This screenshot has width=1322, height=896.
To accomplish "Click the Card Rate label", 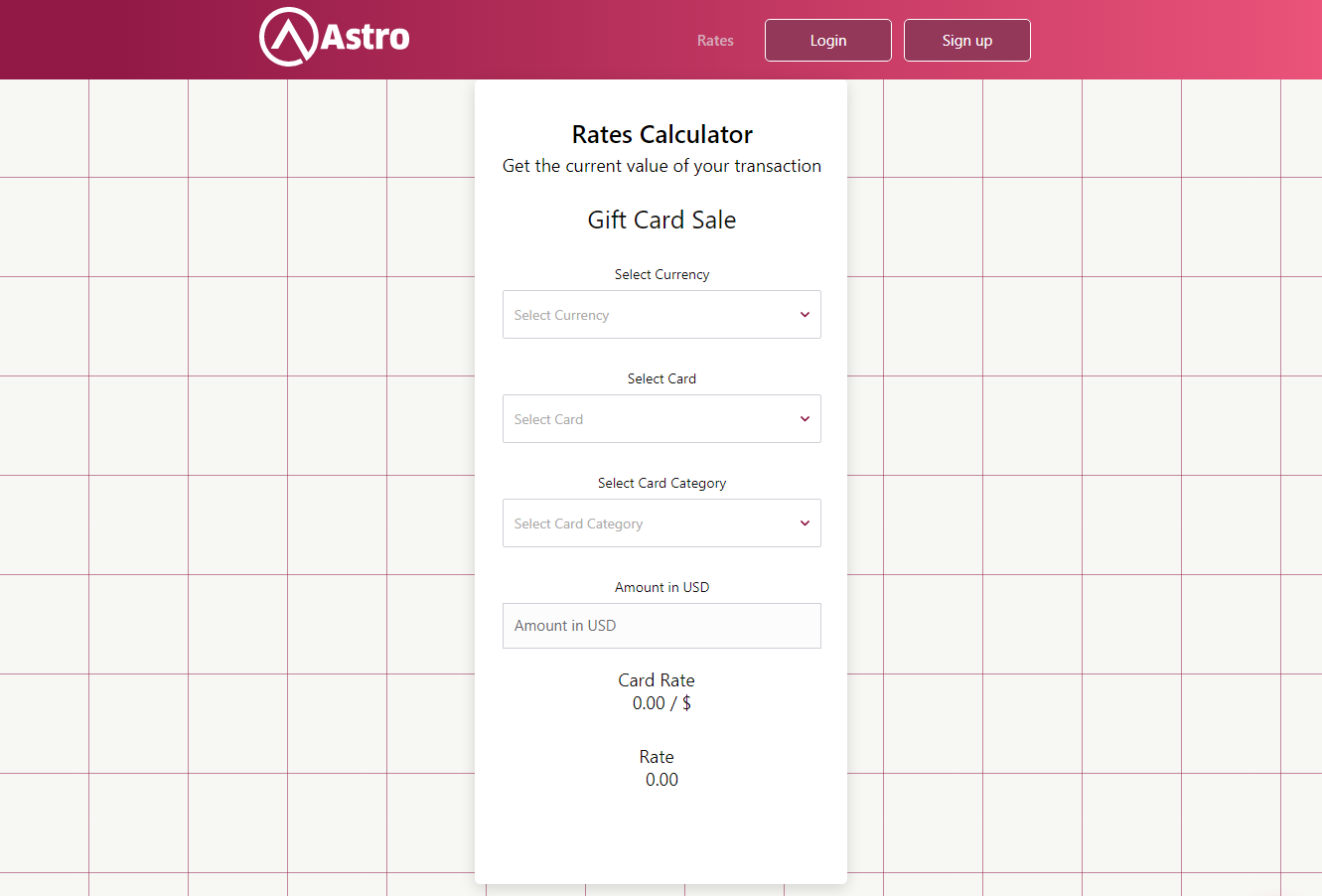I will coord(657,680).
